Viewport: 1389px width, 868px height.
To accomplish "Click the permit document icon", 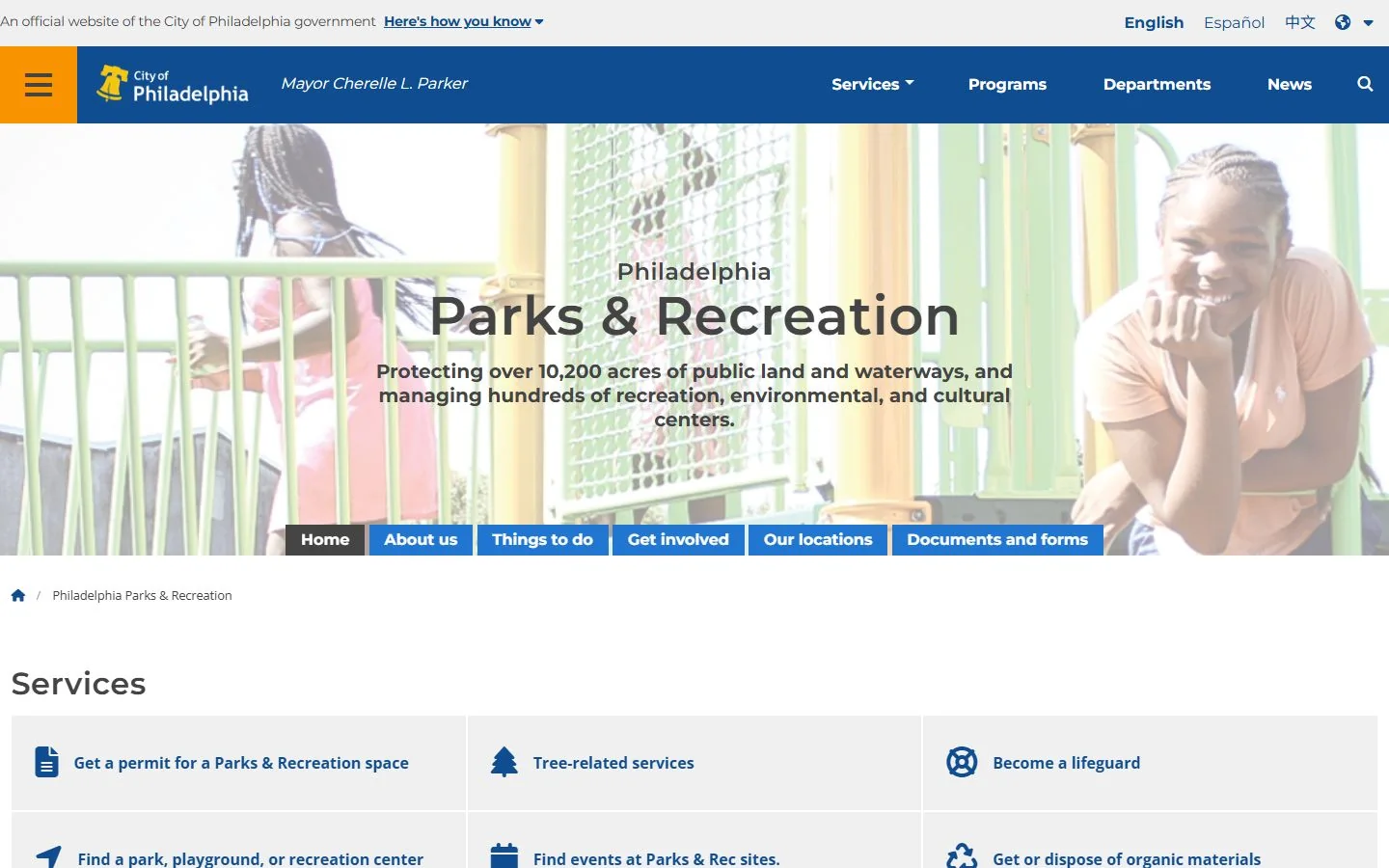I will click(47, 762).
